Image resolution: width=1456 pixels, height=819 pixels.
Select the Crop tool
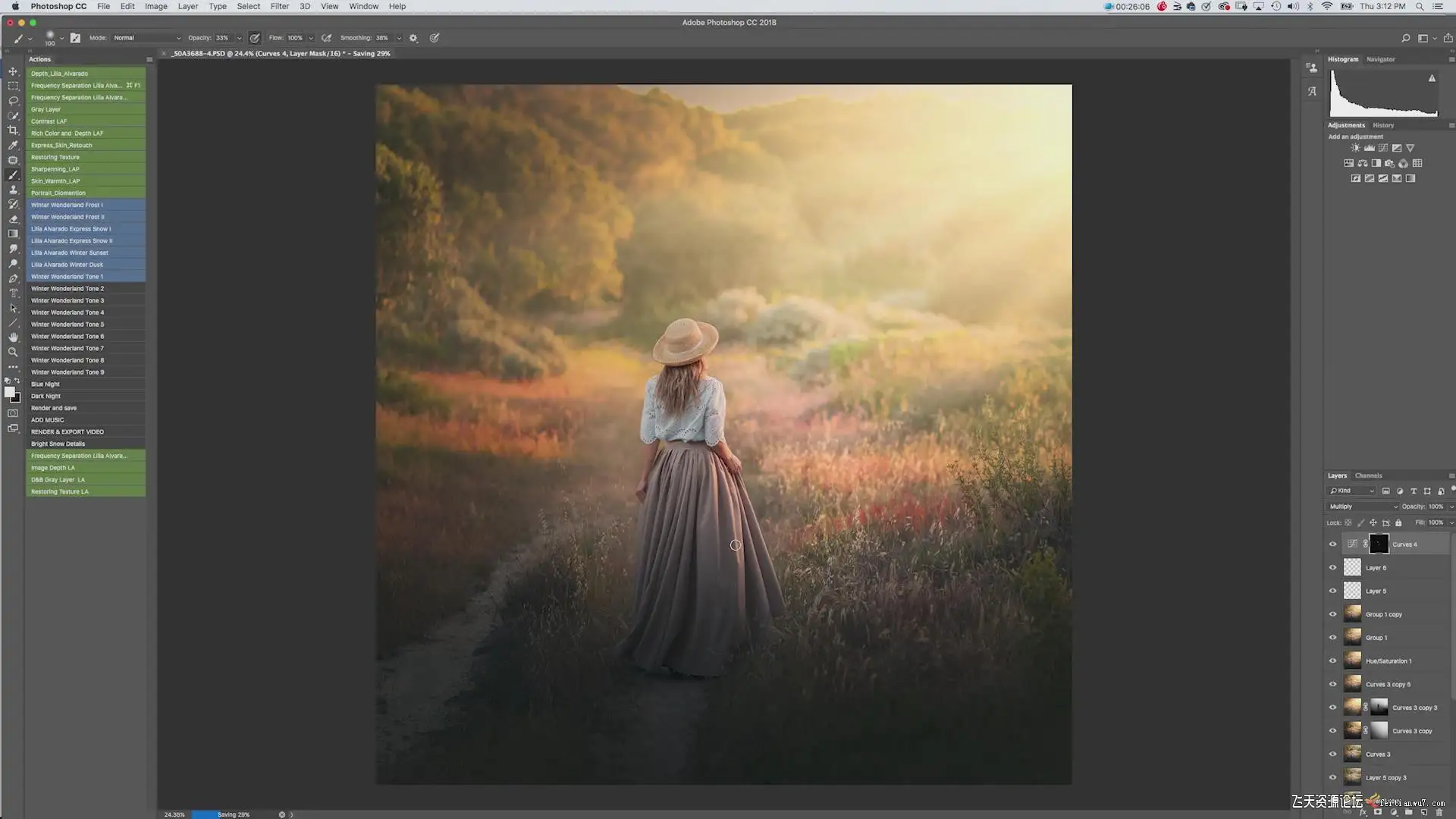click(x=13, y=130)
